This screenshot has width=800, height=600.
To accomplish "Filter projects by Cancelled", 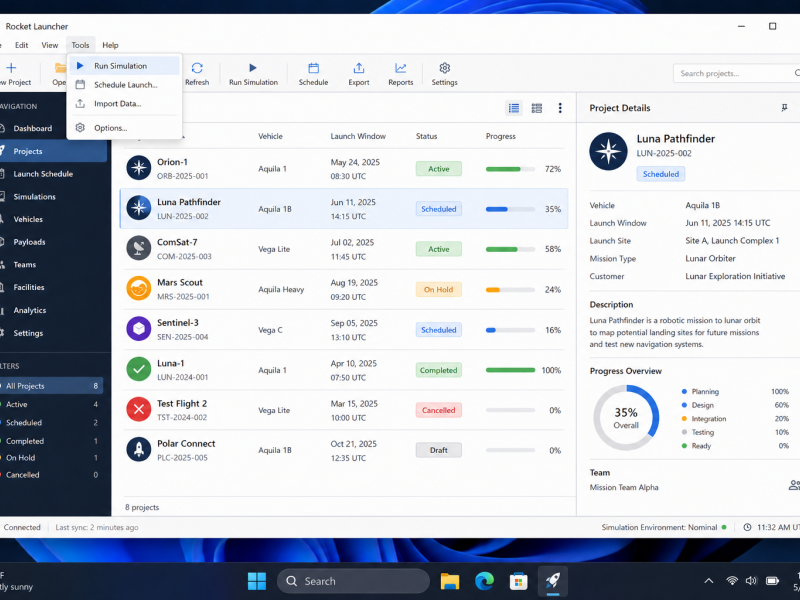I will (51, 474).
